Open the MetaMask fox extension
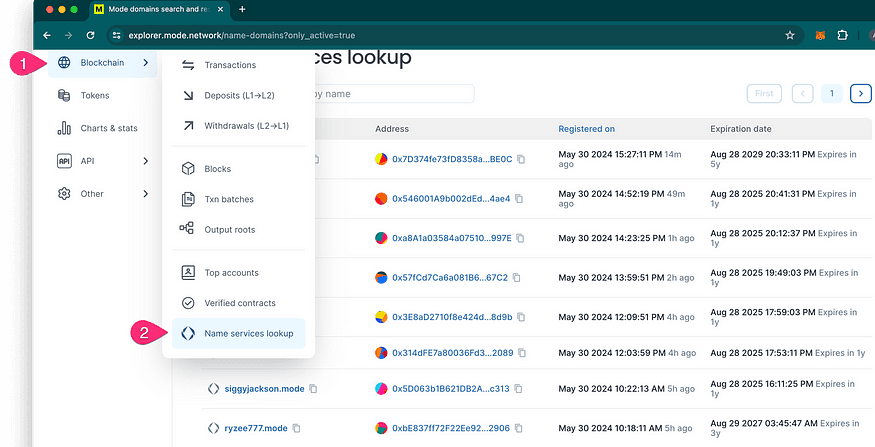Screen dimensions: 875x447 coord(820,35)
